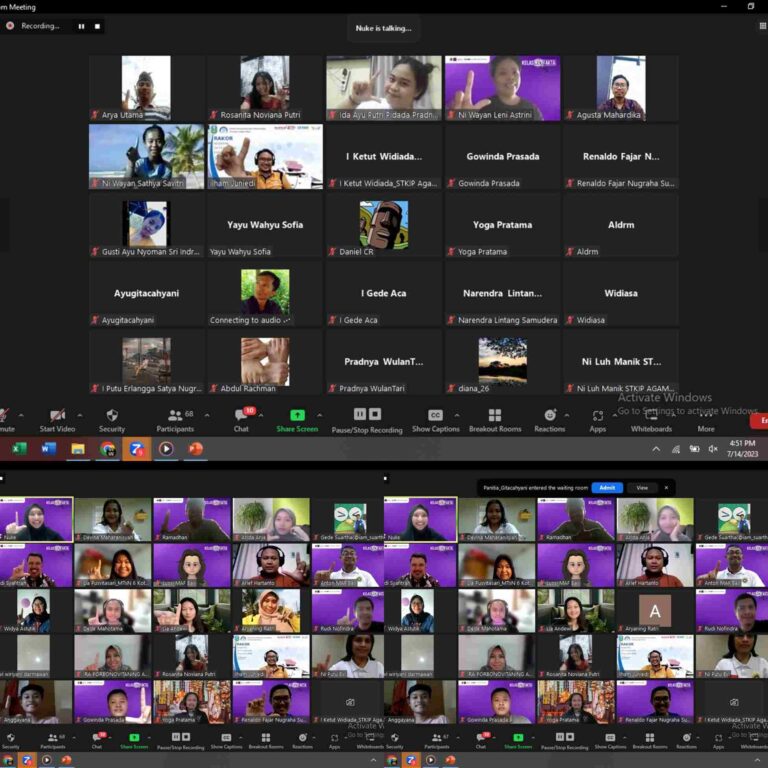Screen dimensions: 768x768
Task: Select the Yayu Wahyu Sofia participant tile
Action: 265,225
